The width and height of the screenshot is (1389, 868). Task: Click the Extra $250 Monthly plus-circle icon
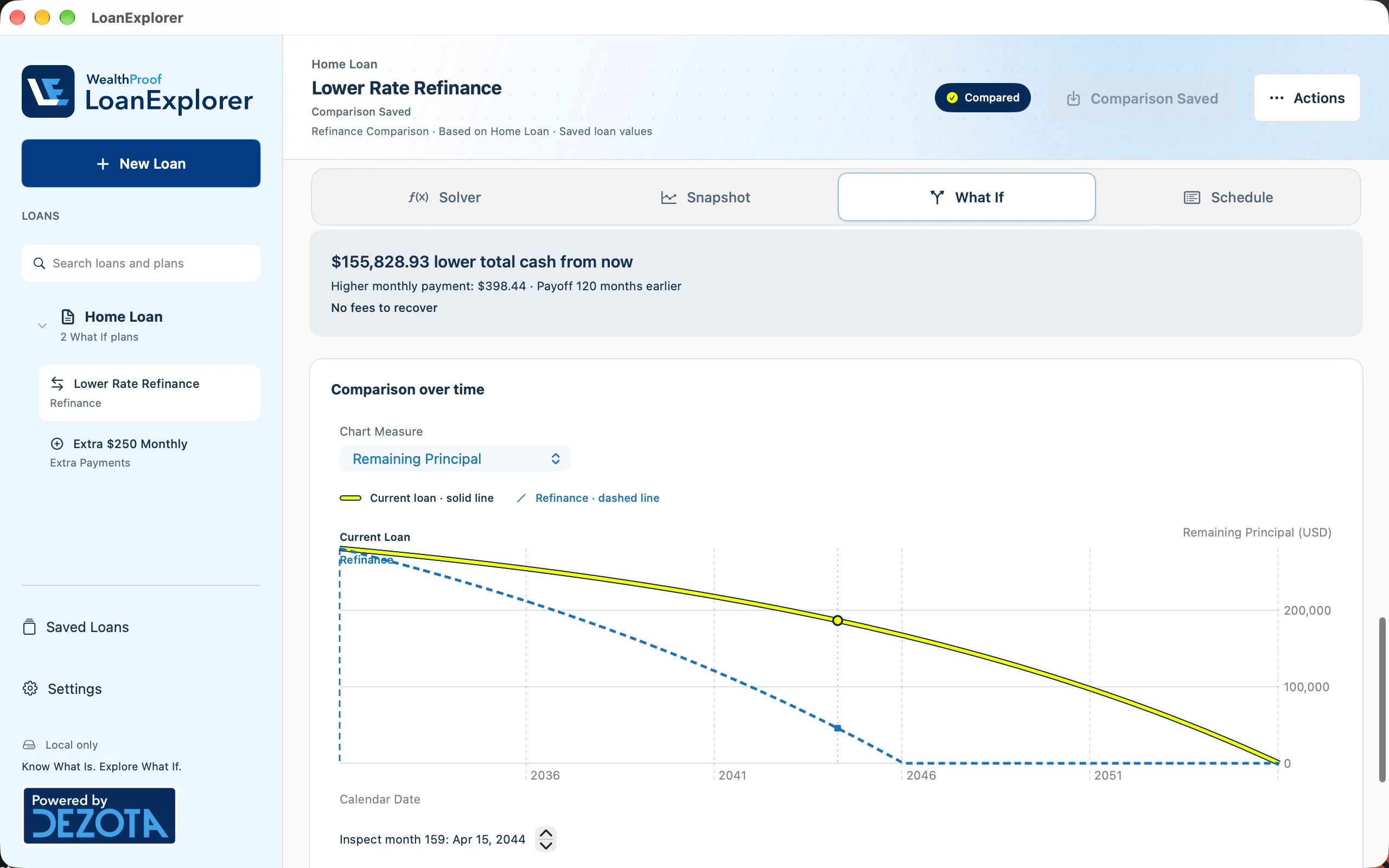tap(58, 444)
